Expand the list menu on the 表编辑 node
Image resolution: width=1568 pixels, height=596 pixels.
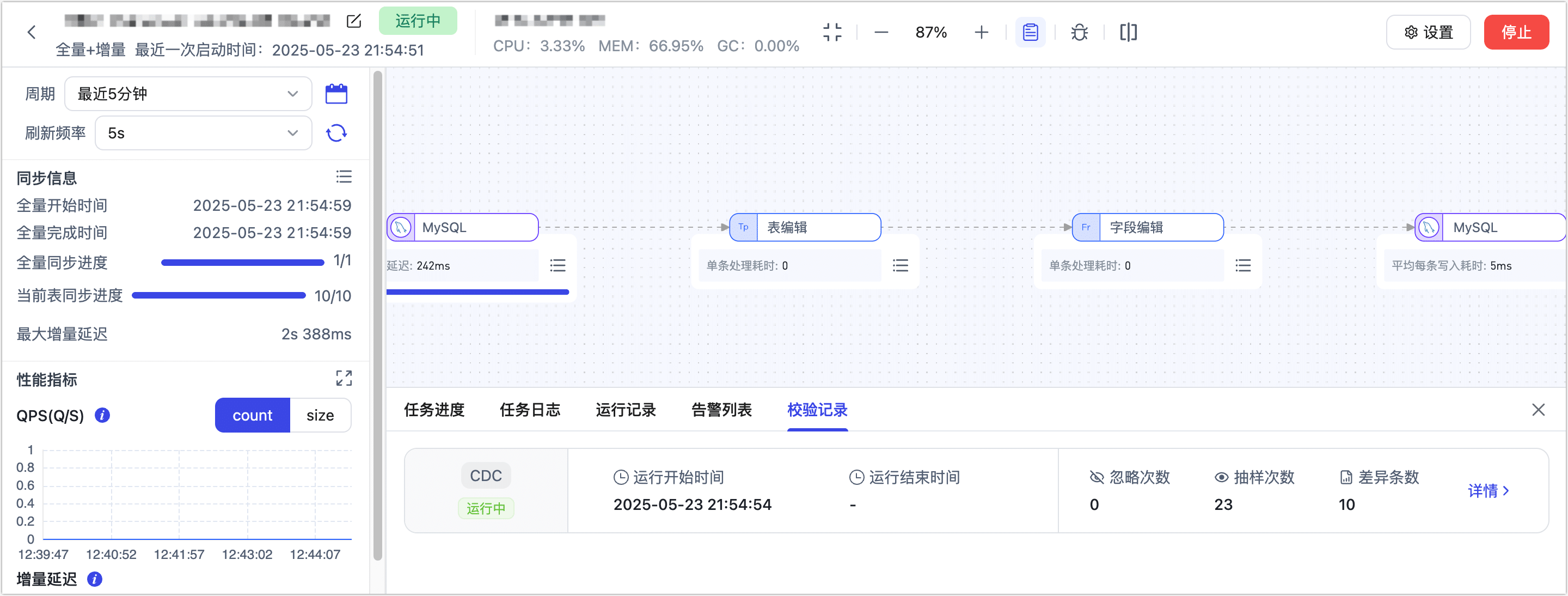point(901,265)
